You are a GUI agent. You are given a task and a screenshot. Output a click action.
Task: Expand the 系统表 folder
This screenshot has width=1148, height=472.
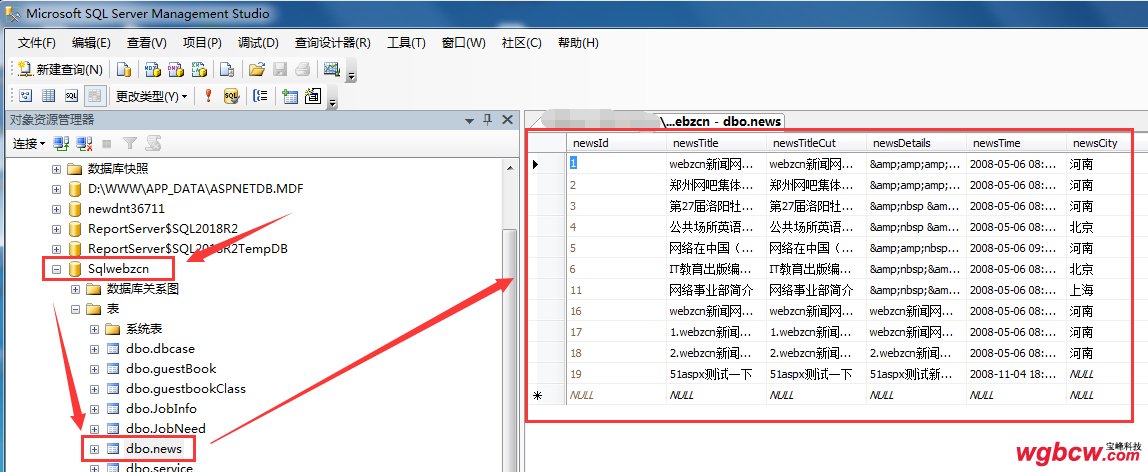pos(94,329)
